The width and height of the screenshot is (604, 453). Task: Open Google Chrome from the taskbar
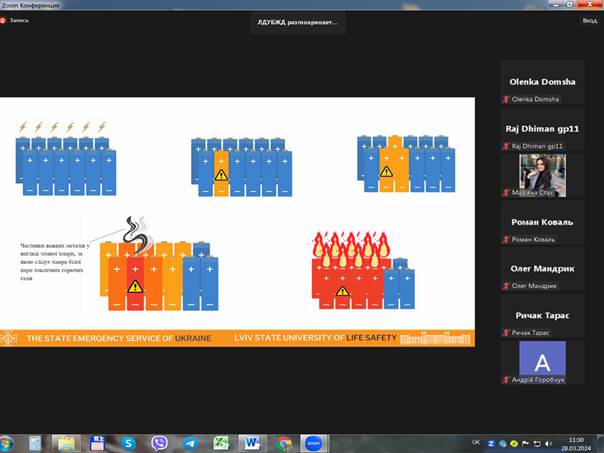click(x=284, y=442)
